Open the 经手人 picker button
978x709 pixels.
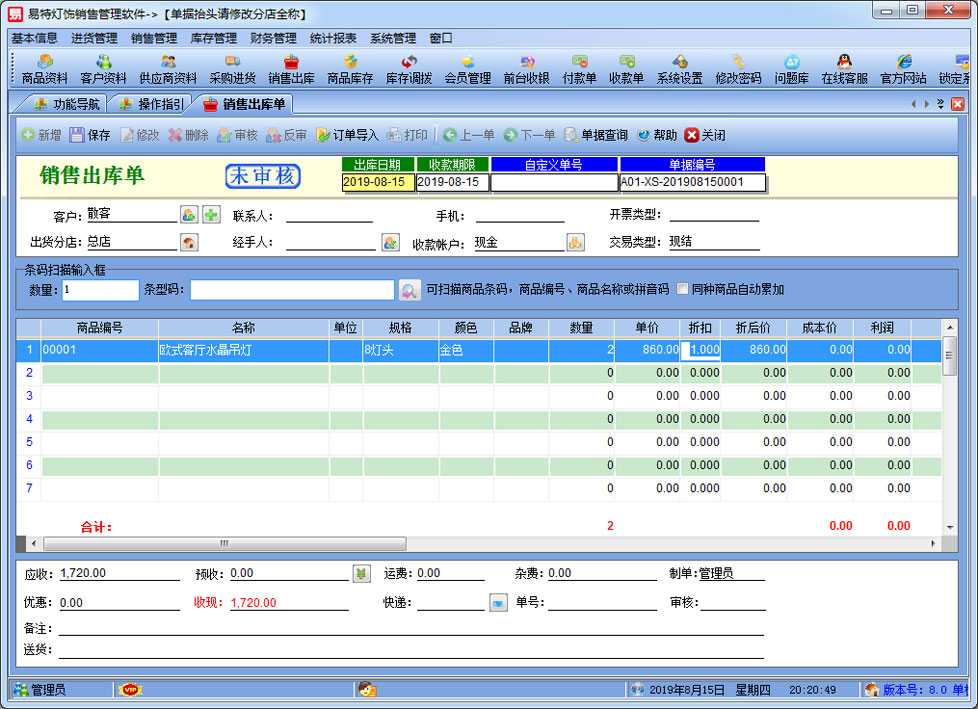point(390,242)
